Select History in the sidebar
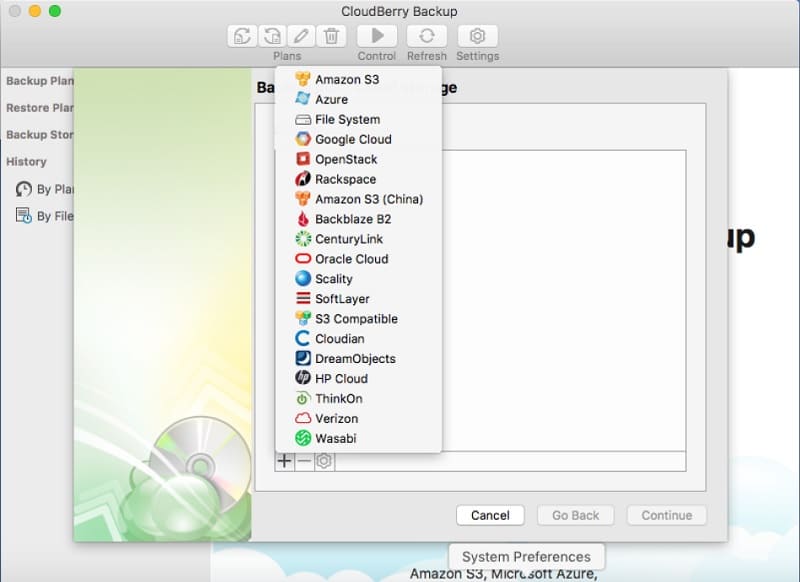Image resolution: width=800 pixels, height=582 pixels. (x=26, y=162)
